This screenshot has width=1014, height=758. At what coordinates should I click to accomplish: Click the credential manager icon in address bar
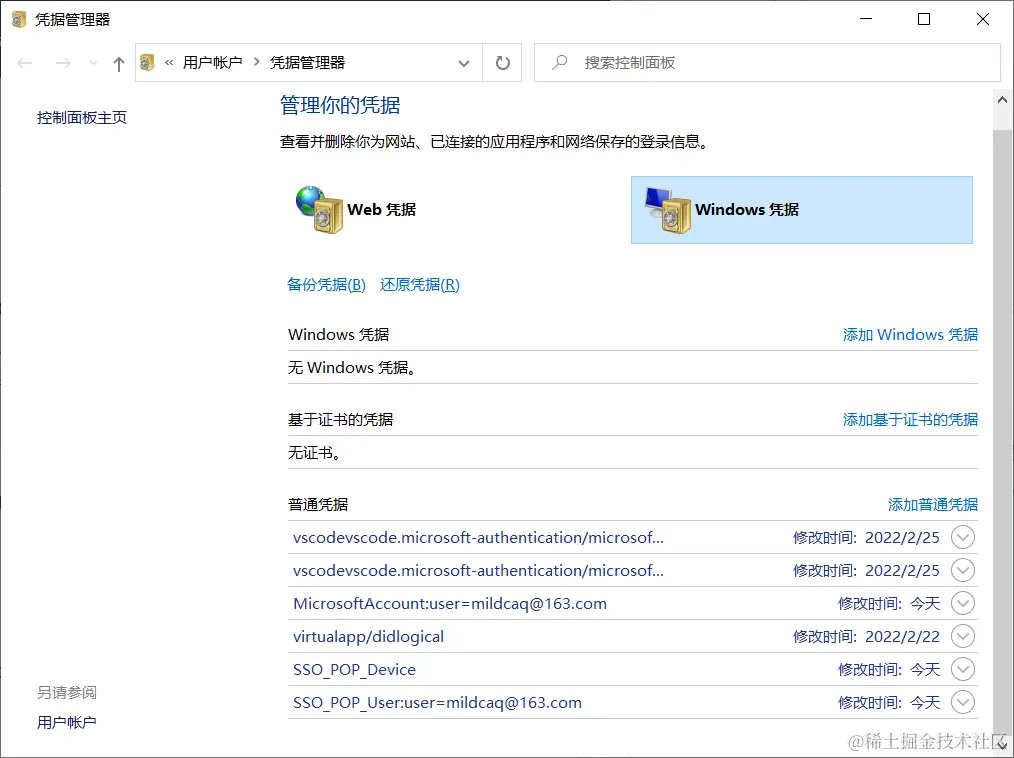pyautogui.click(x=147, y=62)
